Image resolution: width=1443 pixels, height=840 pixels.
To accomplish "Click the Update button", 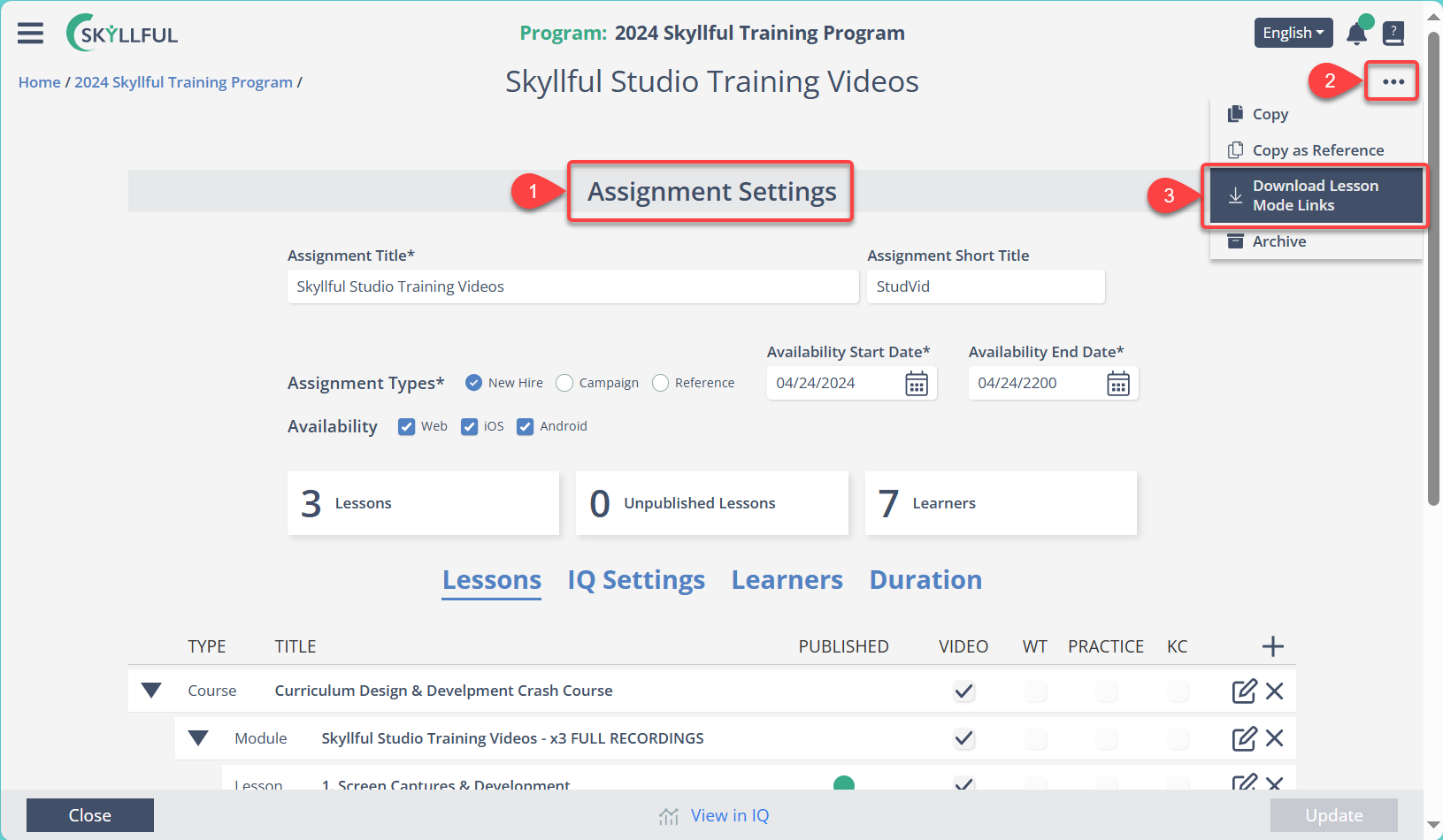I will click(x=1334, y=815).
